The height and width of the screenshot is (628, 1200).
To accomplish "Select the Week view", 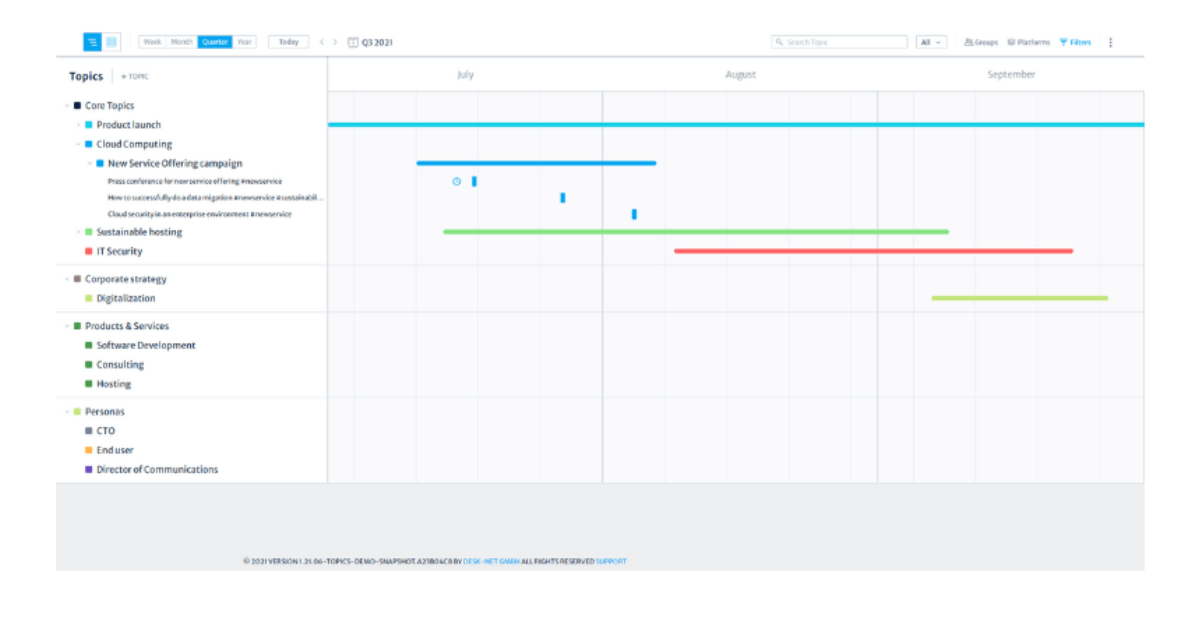I will coord(152,42).
